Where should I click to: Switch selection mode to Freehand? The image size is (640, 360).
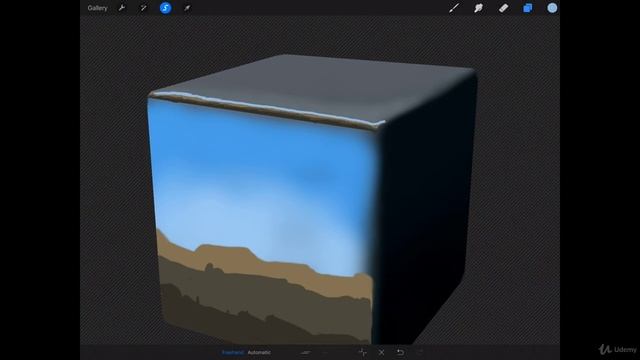(x=233, y=352)
